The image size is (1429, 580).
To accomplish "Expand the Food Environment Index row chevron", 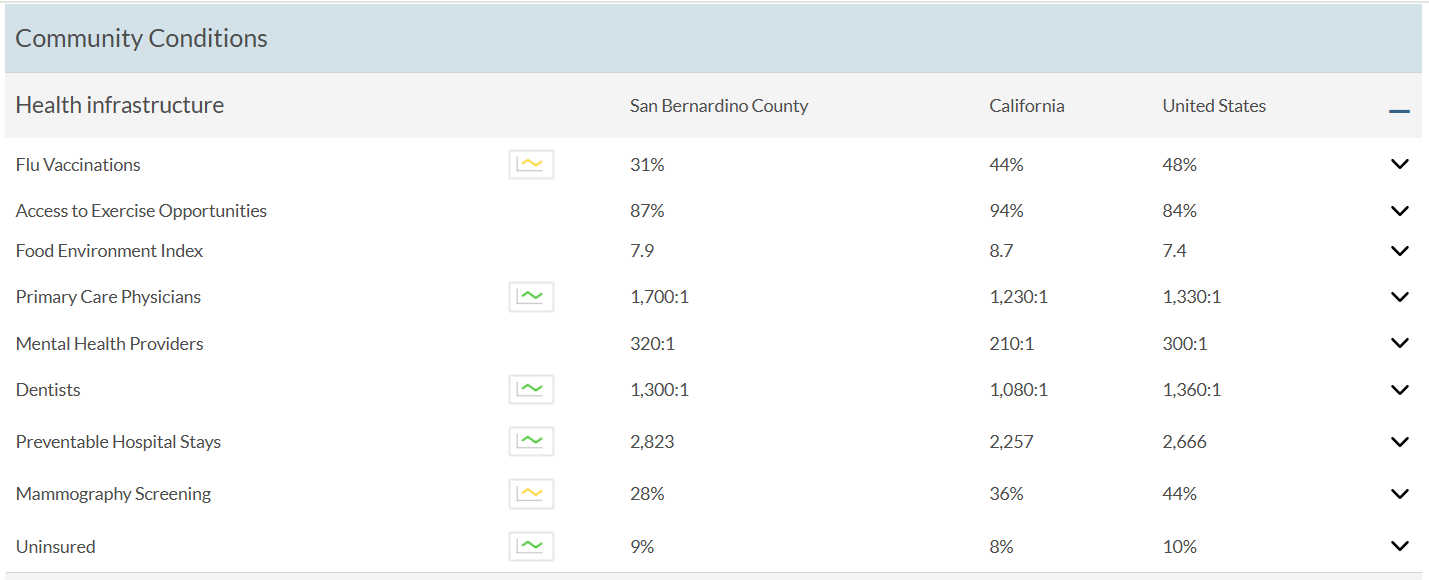I will (x=1399, y=251).
